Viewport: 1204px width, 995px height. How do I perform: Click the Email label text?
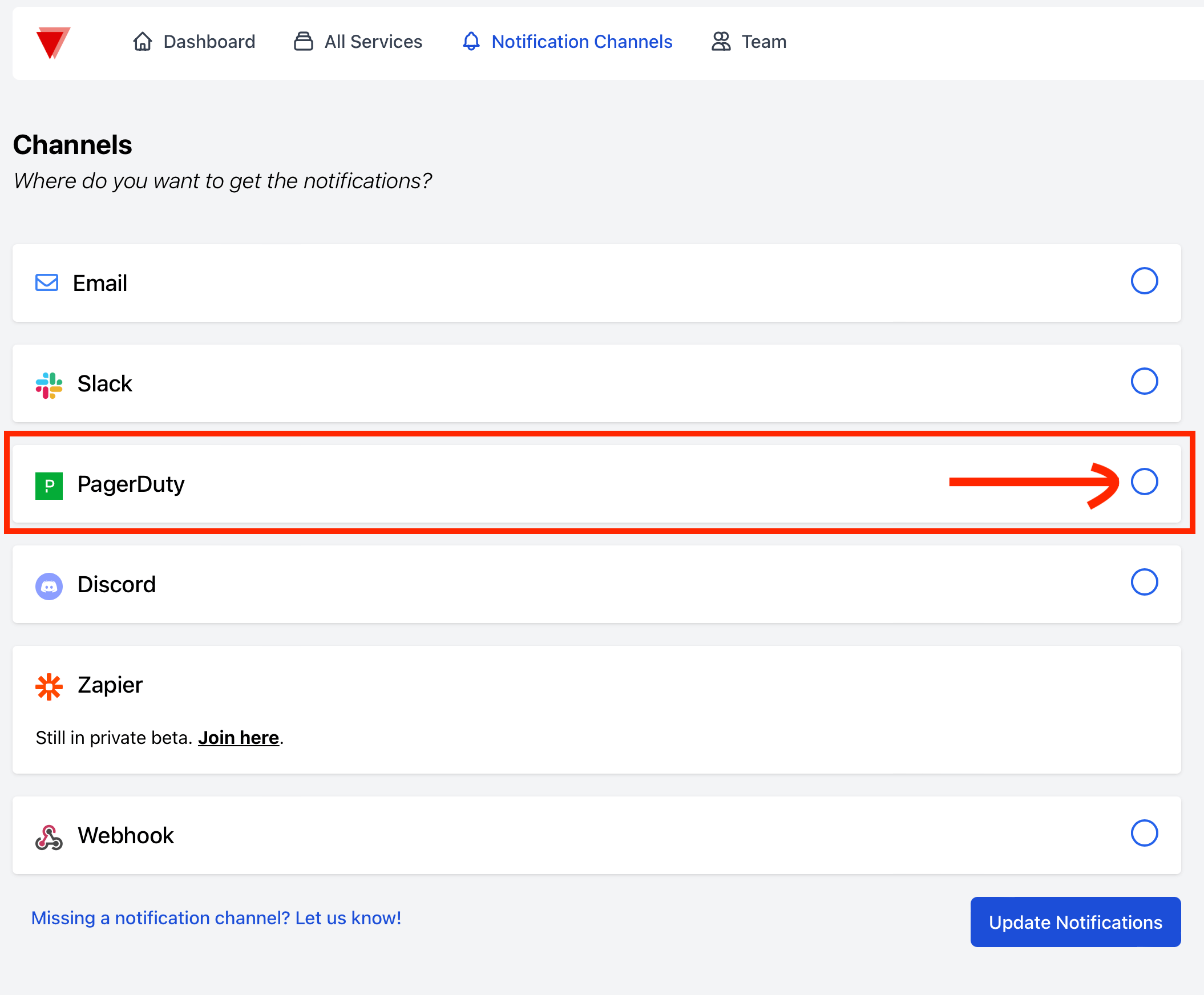(100, 282)
